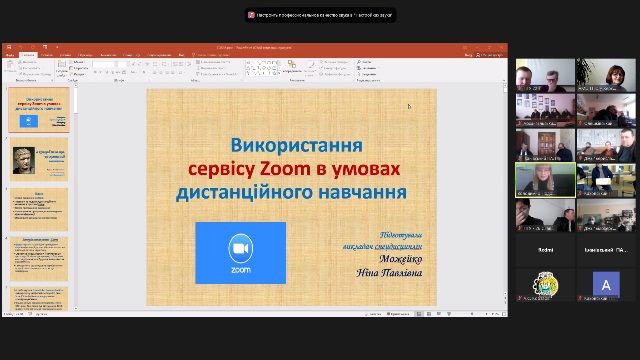The height and width of the screenshot is (360, 640).
Task: Click the highlighted active speaker video tile
Action: 545,180
